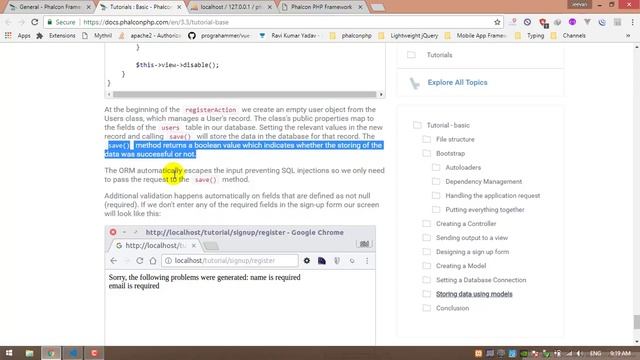Jump to the Conclusion section
This screenshot has height=360, width=640.
[452, 308]
